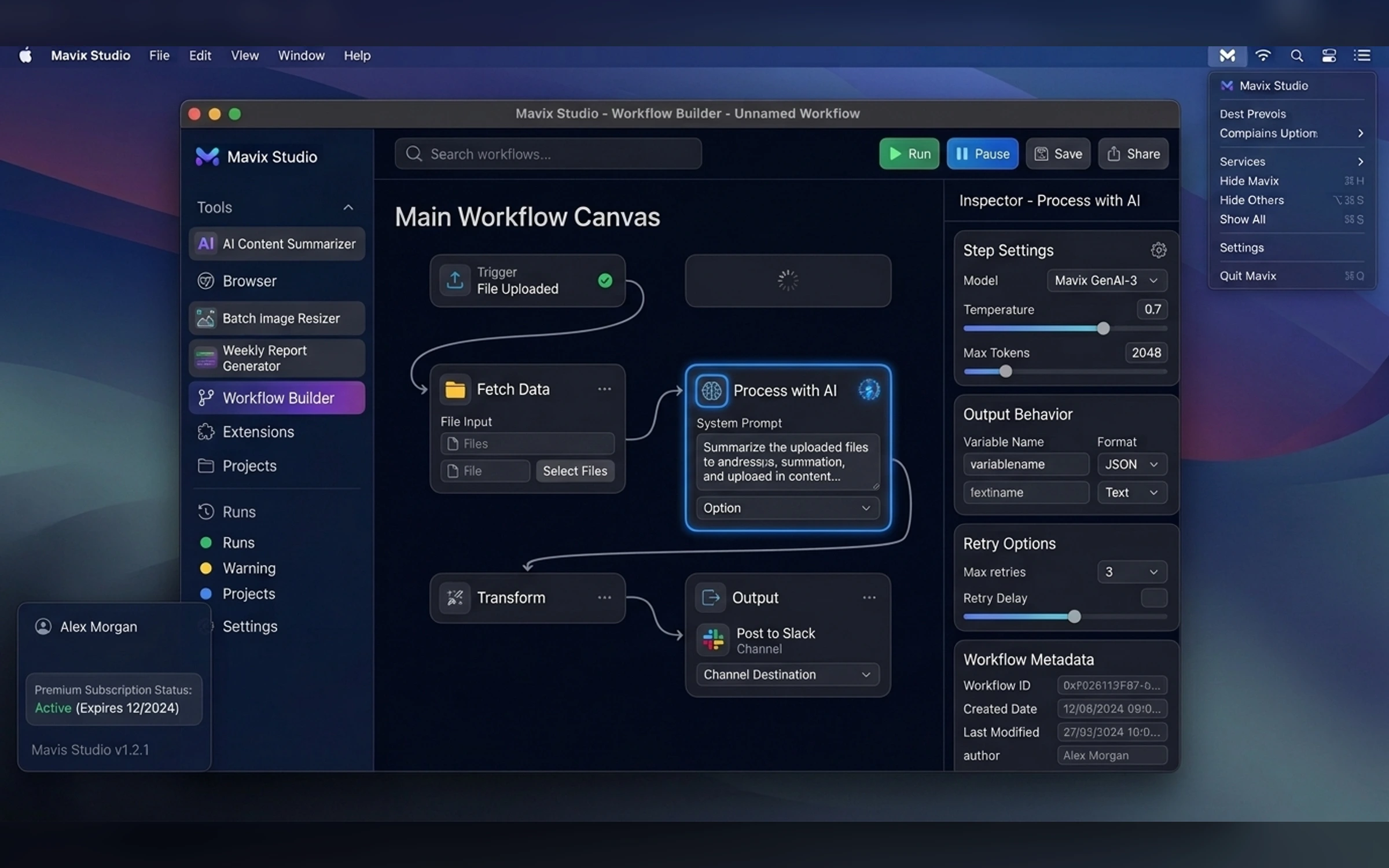This screenshot has width=1389, height=868.
Task: Run the workflow
Action: point(909,154)
